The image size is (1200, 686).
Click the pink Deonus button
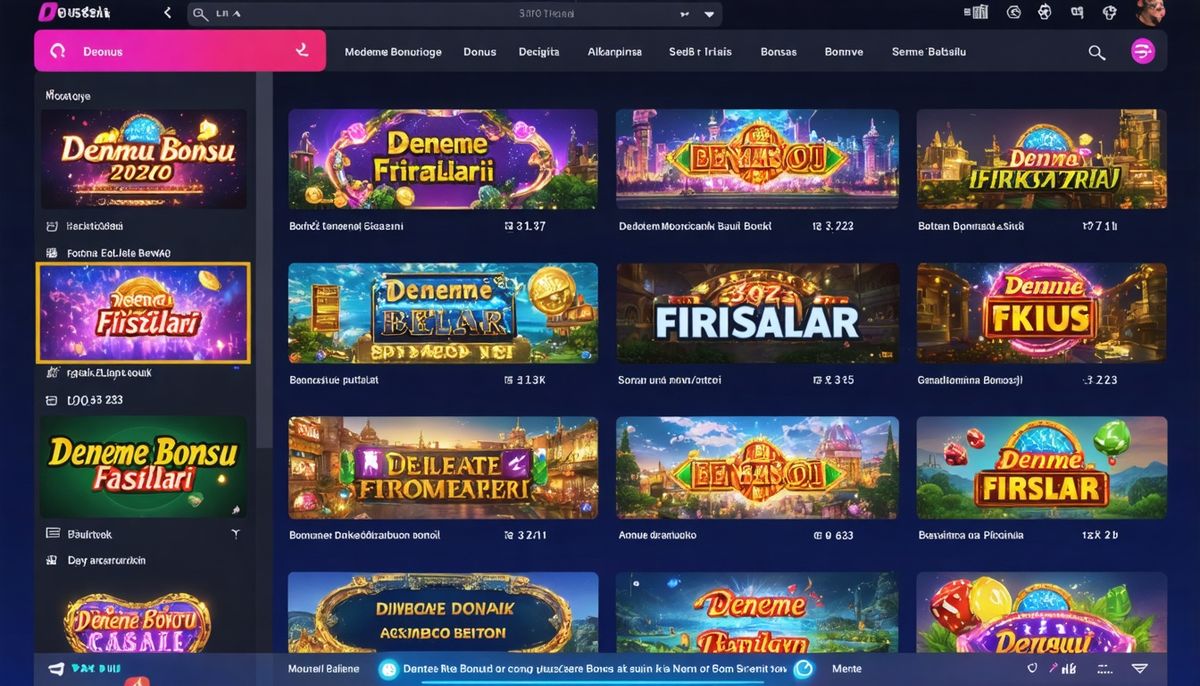click(180, 50)
